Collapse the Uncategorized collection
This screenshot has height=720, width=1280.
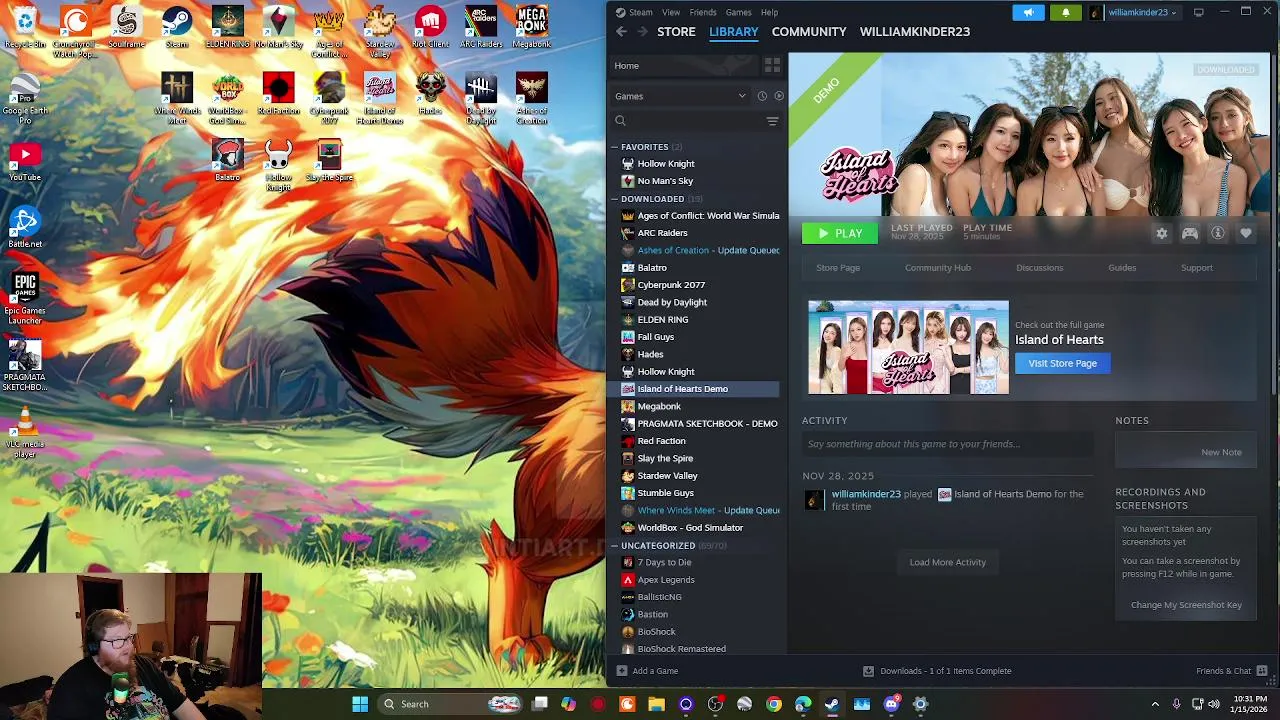click(614, 546)
